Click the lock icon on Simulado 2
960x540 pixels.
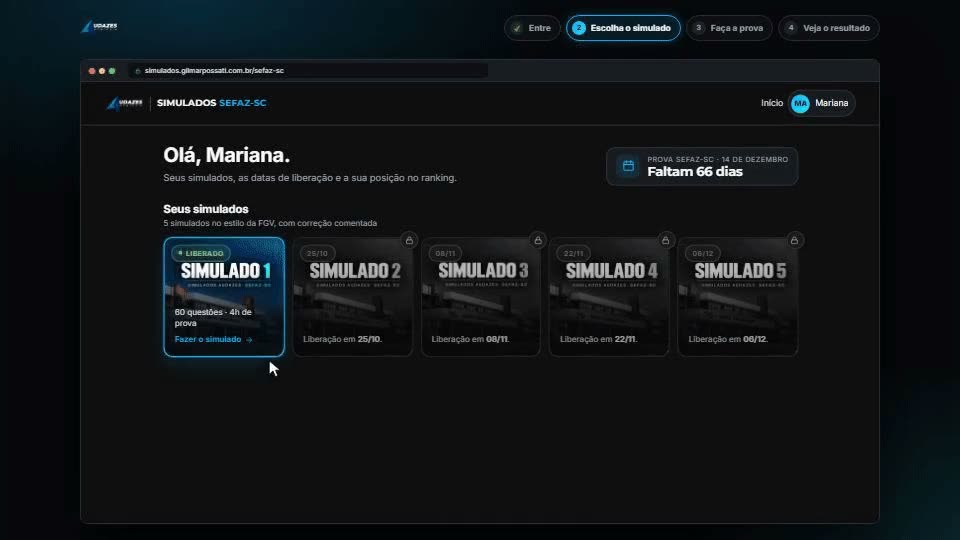[x=410, y=241]
